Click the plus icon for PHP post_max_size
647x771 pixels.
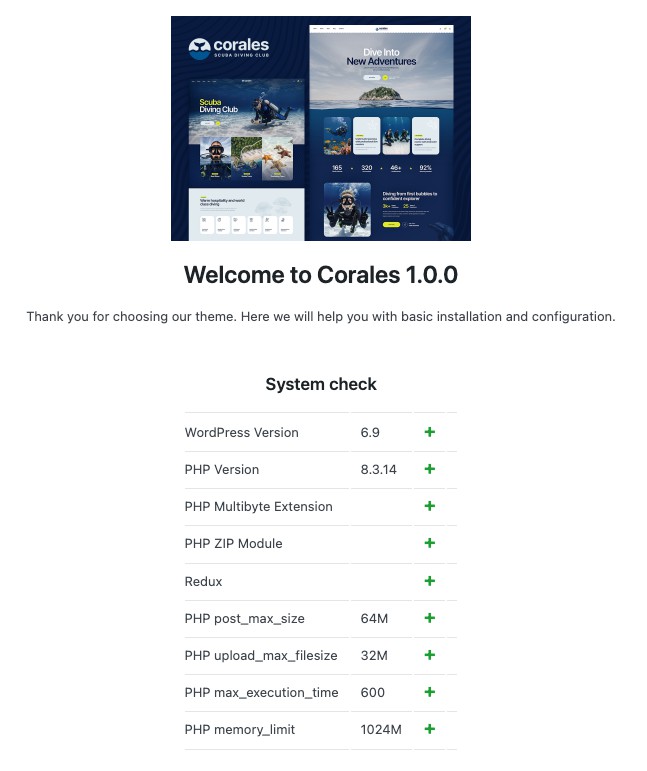tap(430, 618)
